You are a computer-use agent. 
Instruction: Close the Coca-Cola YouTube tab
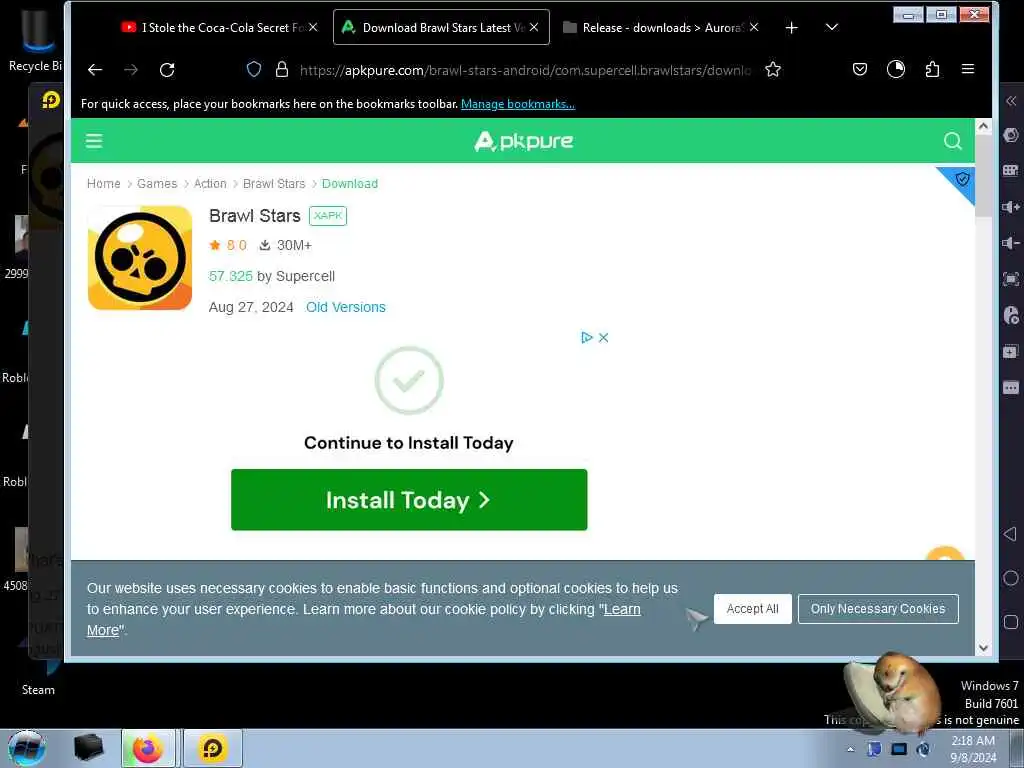[313, 27]
